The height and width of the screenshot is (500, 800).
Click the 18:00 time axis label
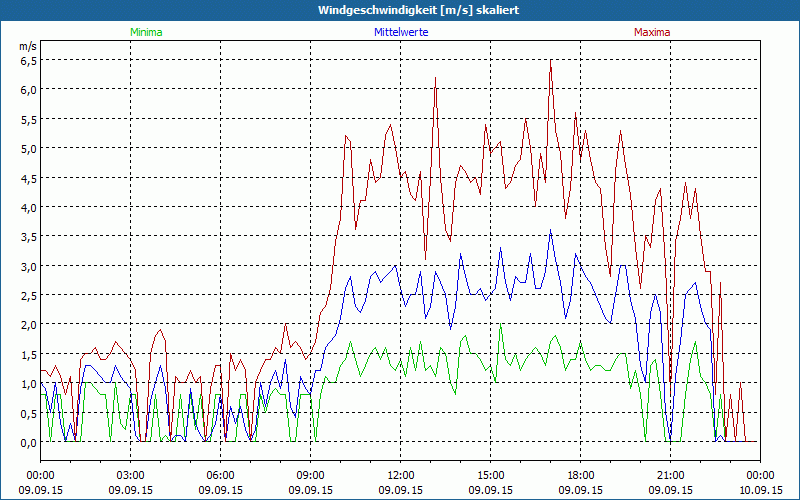click(x=580, y=476)
